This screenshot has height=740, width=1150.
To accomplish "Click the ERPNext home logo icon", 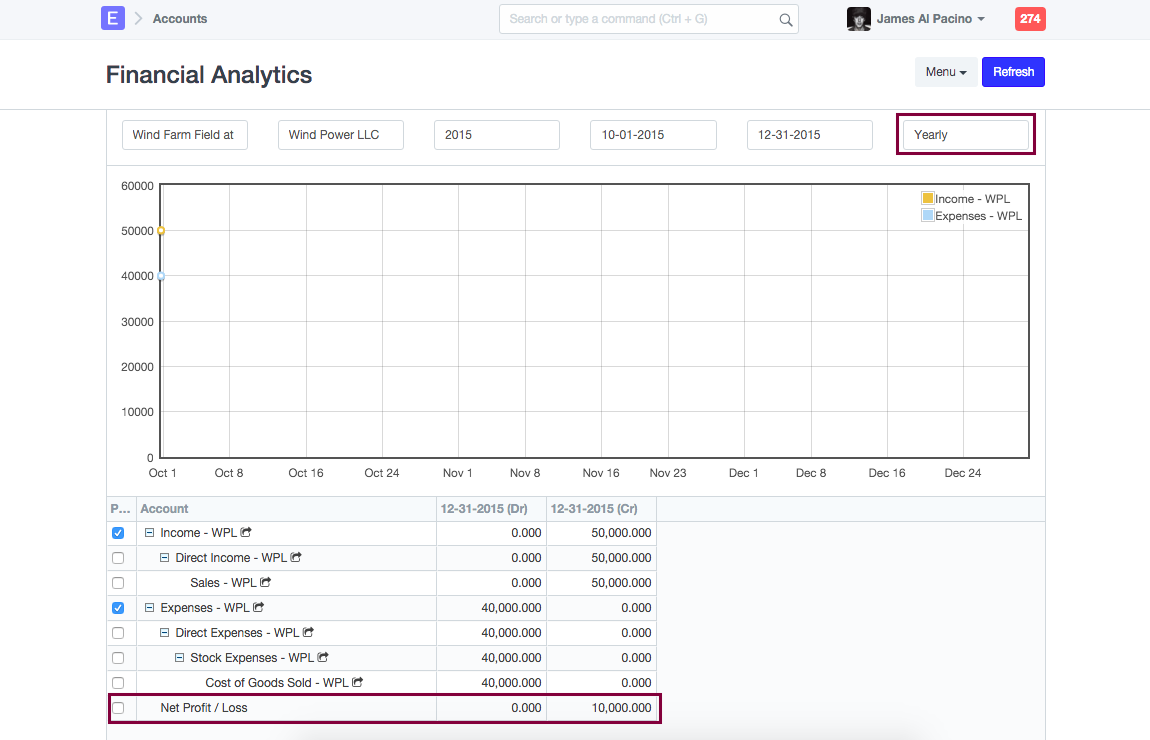I will tap(113, 18).
